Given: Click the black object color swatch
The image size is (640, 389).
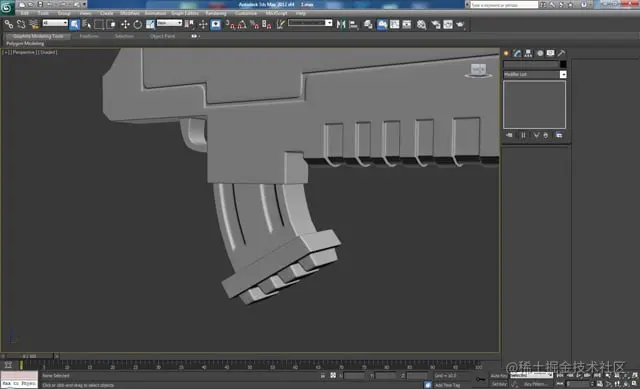Looking at the screenshot, I should 563,64.
